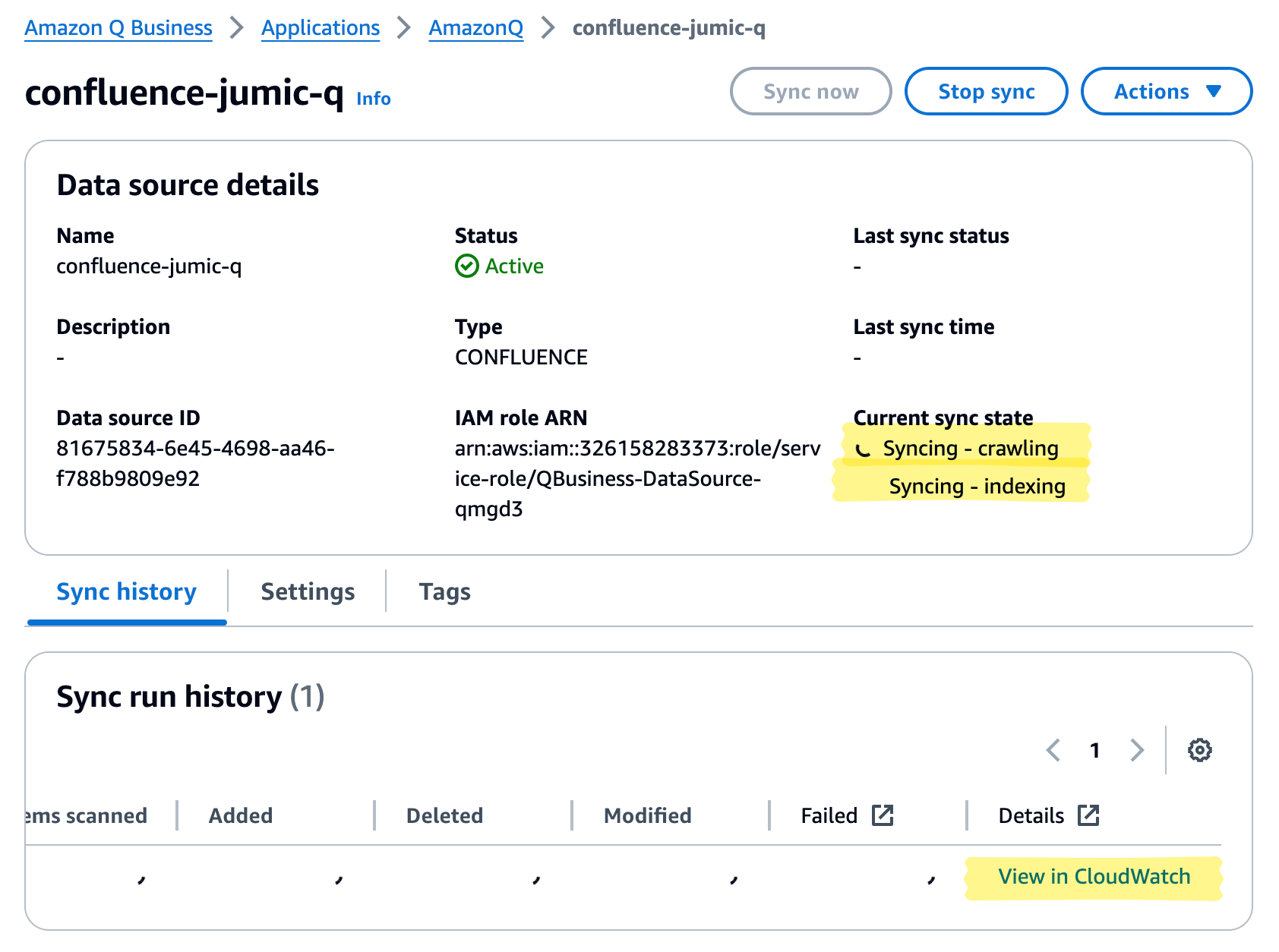Navigate to Amazon Q Business breadcrumb

[x=118, y=28]
